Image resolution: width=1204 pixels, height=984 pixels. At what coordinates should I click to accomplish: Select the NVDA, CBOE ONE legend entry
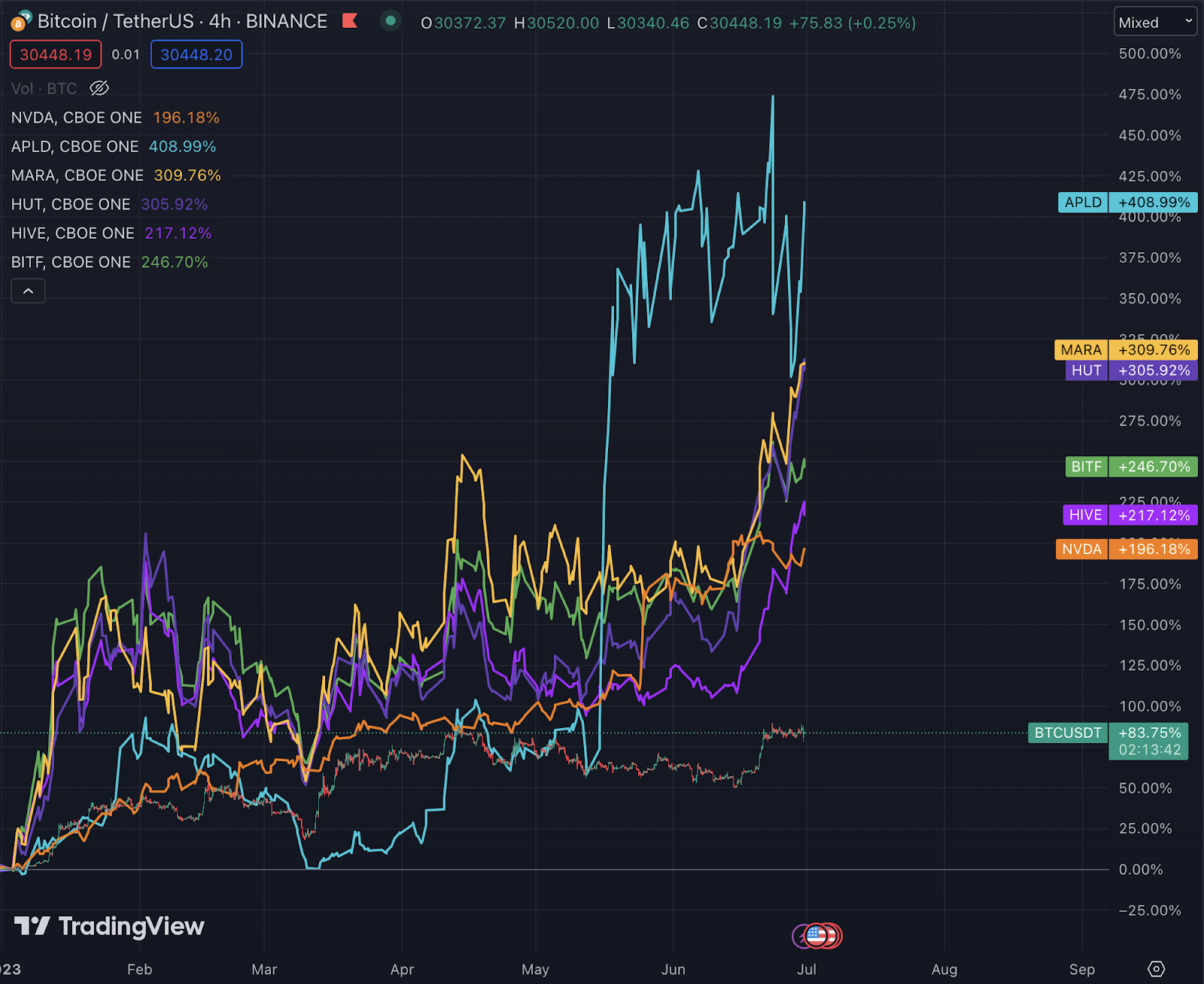click(x=115, y=117)
